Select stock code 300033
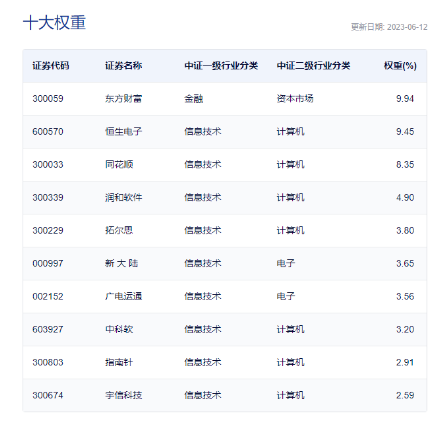Image resolution: width=438 pixels, height=421 pixels. click(x=48, y=165)
